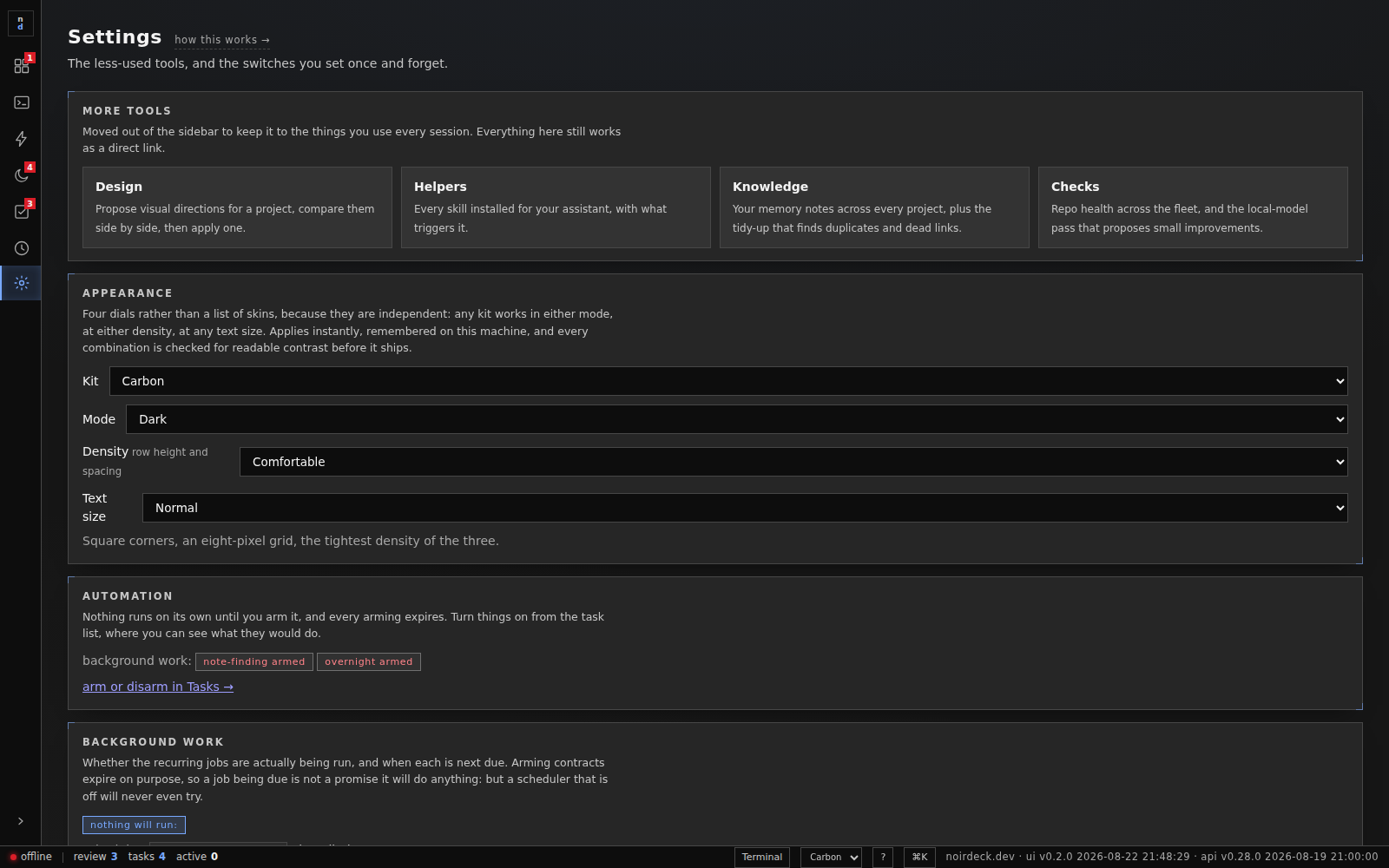The height and width of the screenshot is (868, 1389).
Task: Open the Mode dropdown showing Dark
Action: [x=737, y=419]
